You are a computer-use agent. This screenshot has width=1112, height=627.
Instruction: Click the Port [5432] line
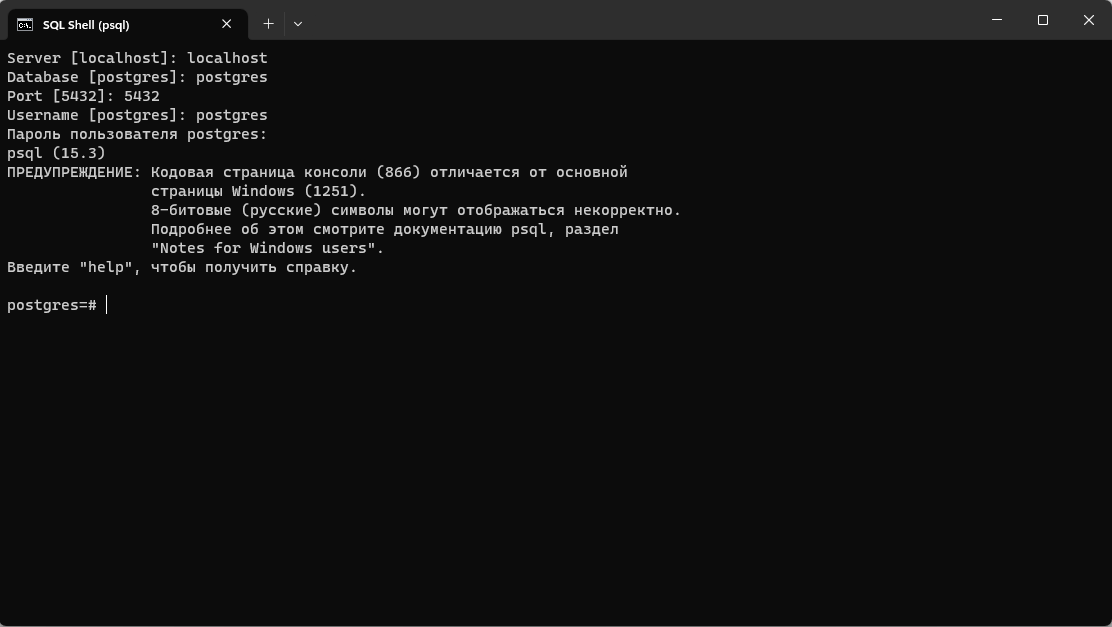(83, 96)
